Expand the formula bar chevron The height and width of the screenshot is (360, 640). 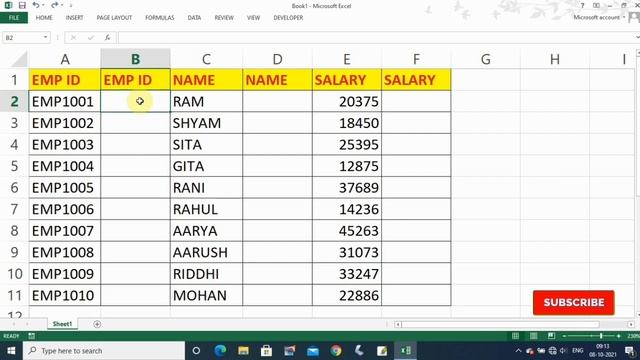click(637, 38)
